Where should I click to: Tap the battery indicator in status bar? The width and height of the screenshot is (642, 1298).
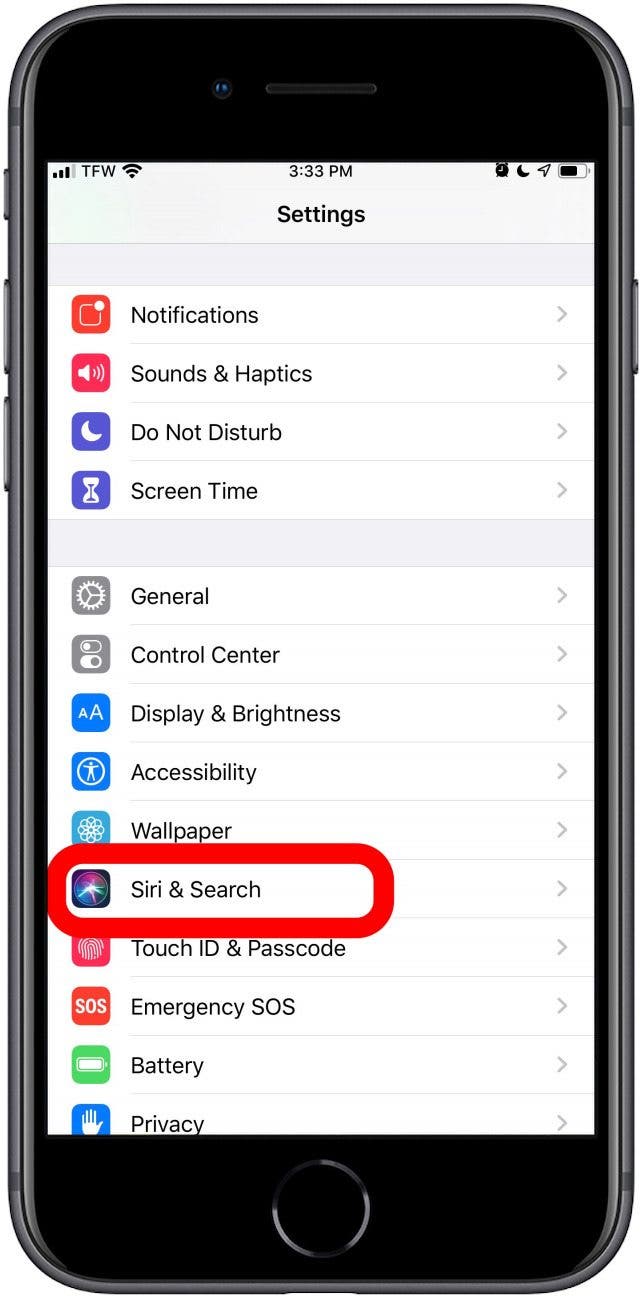click(573, 171)
